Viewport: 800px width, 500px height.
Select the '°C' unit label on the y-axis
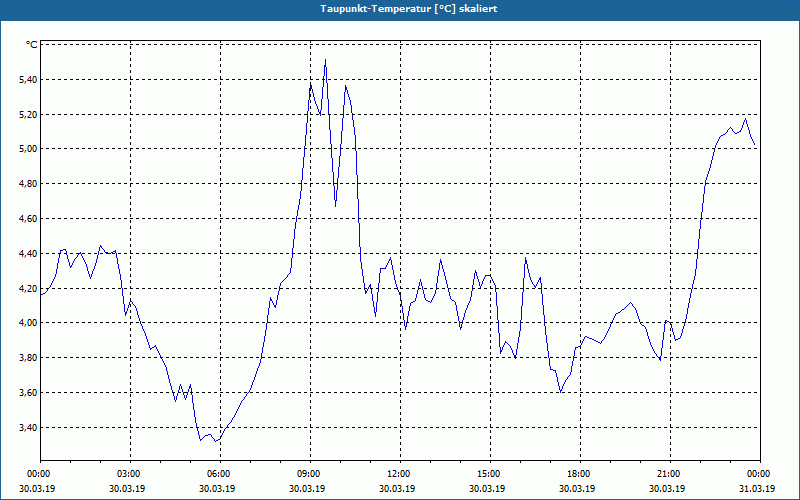(32, 45)
